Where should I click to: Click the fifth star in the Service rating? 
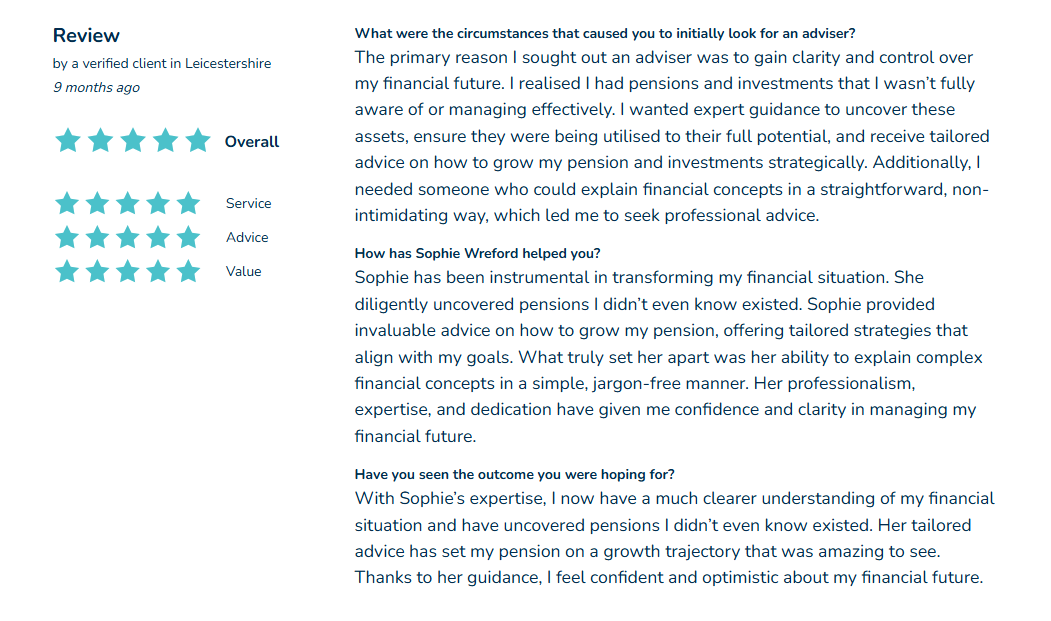188,204
